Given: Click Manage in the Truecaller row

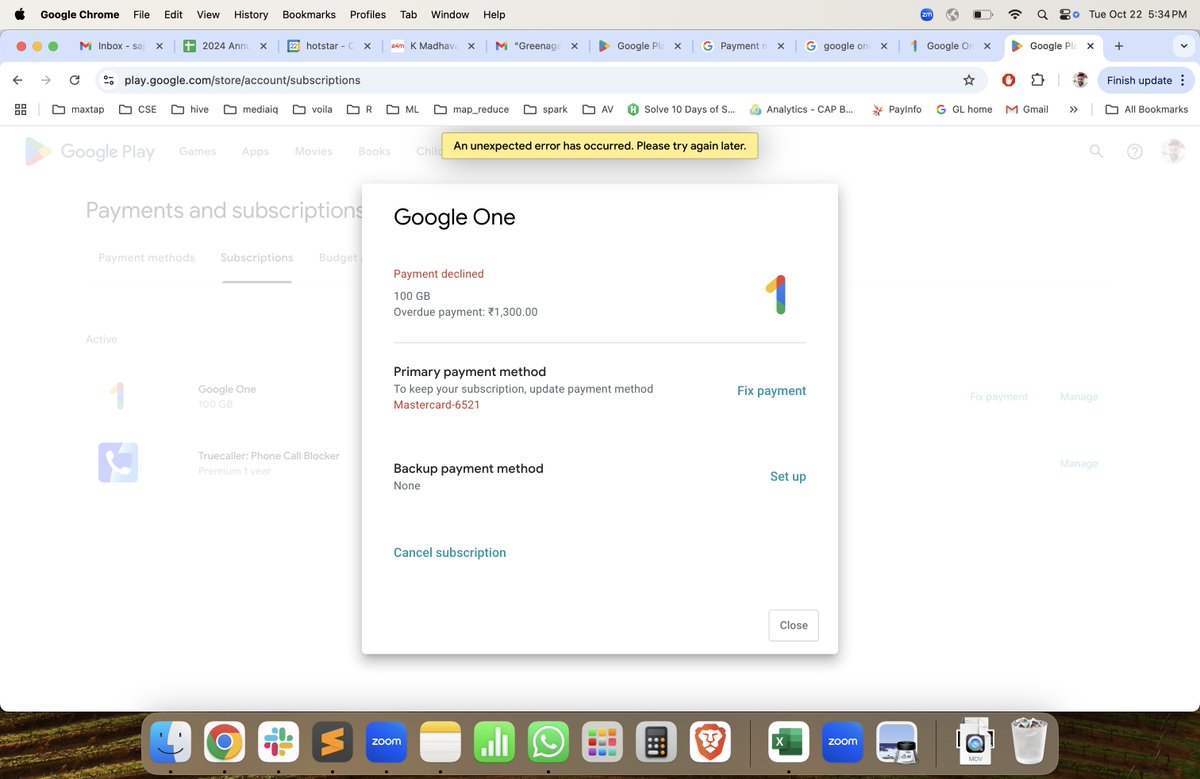Looking at the screenshot, I should coord(1079,464).
